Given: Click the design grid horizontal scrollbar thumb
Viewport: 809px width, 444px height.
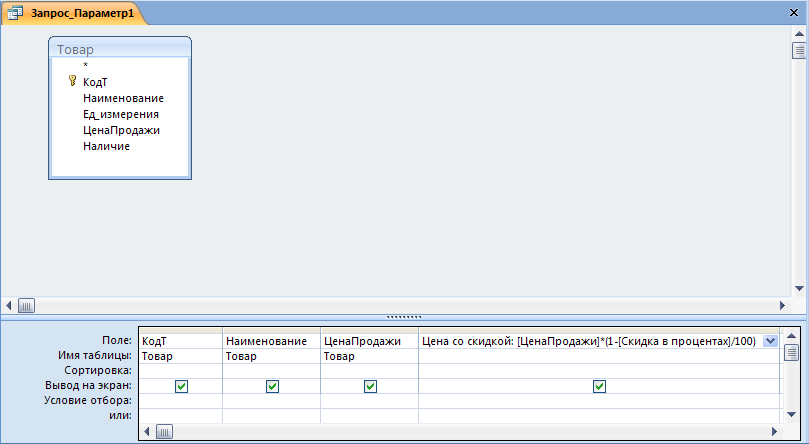Looking at the screenshot, I should pyautogui.click(x=164, y=432).
